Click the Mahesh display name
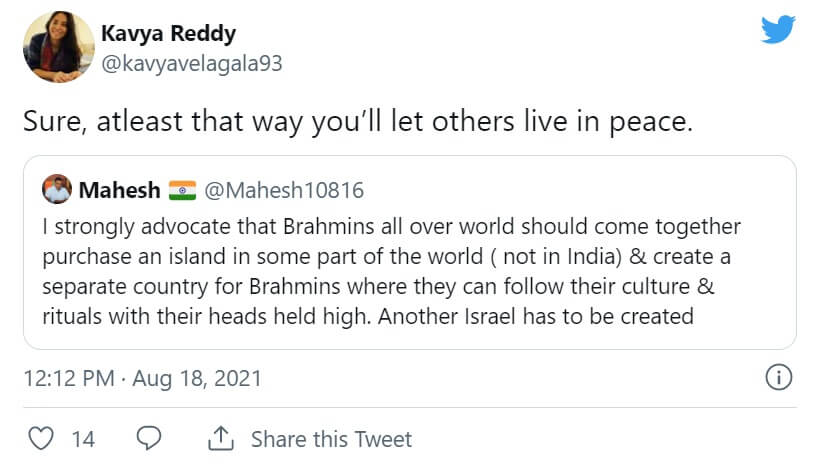 tap(119, 190)
